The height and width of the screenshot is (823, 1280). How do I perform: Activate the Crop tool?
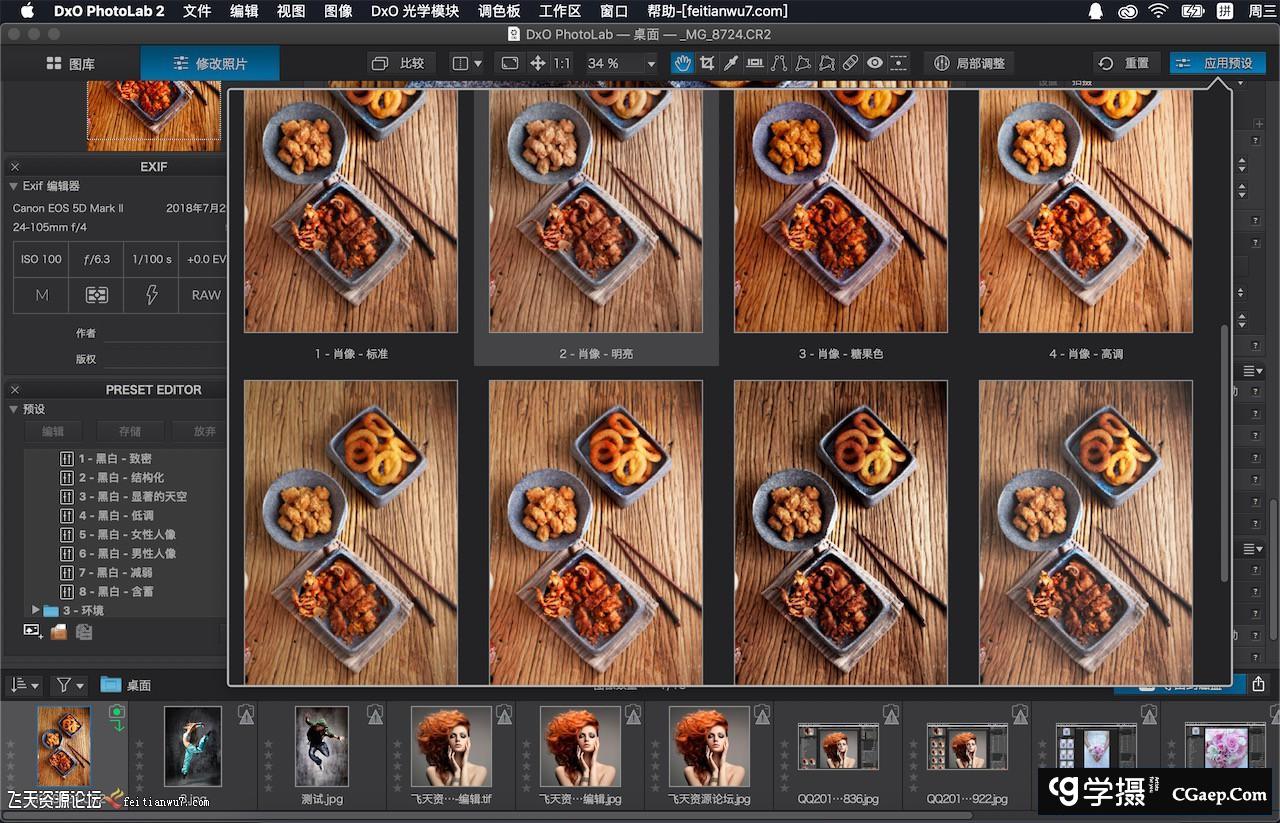tap(707, 63)
